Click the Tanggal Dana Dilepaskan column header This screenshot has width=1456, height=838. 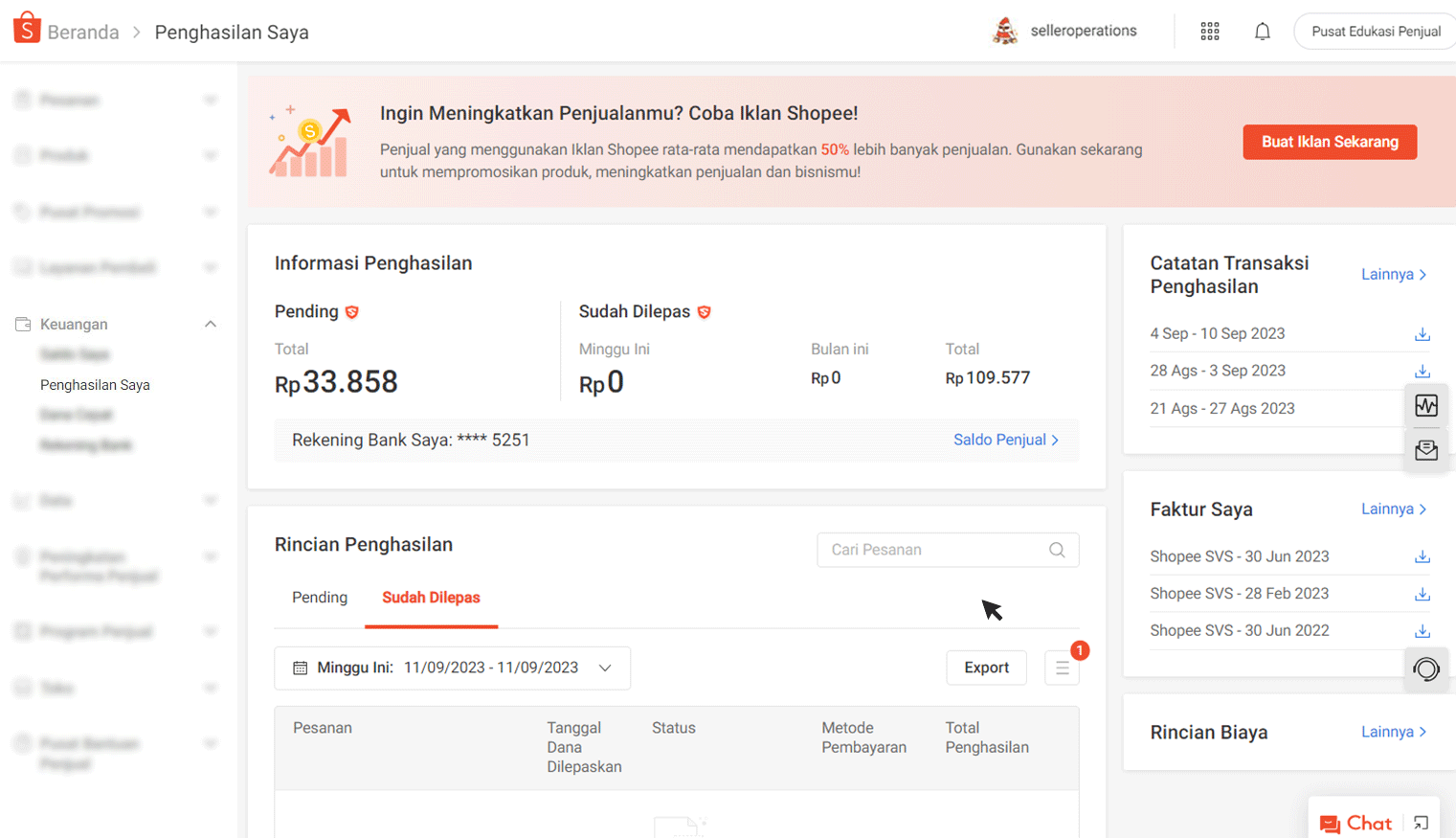point(584,747)
